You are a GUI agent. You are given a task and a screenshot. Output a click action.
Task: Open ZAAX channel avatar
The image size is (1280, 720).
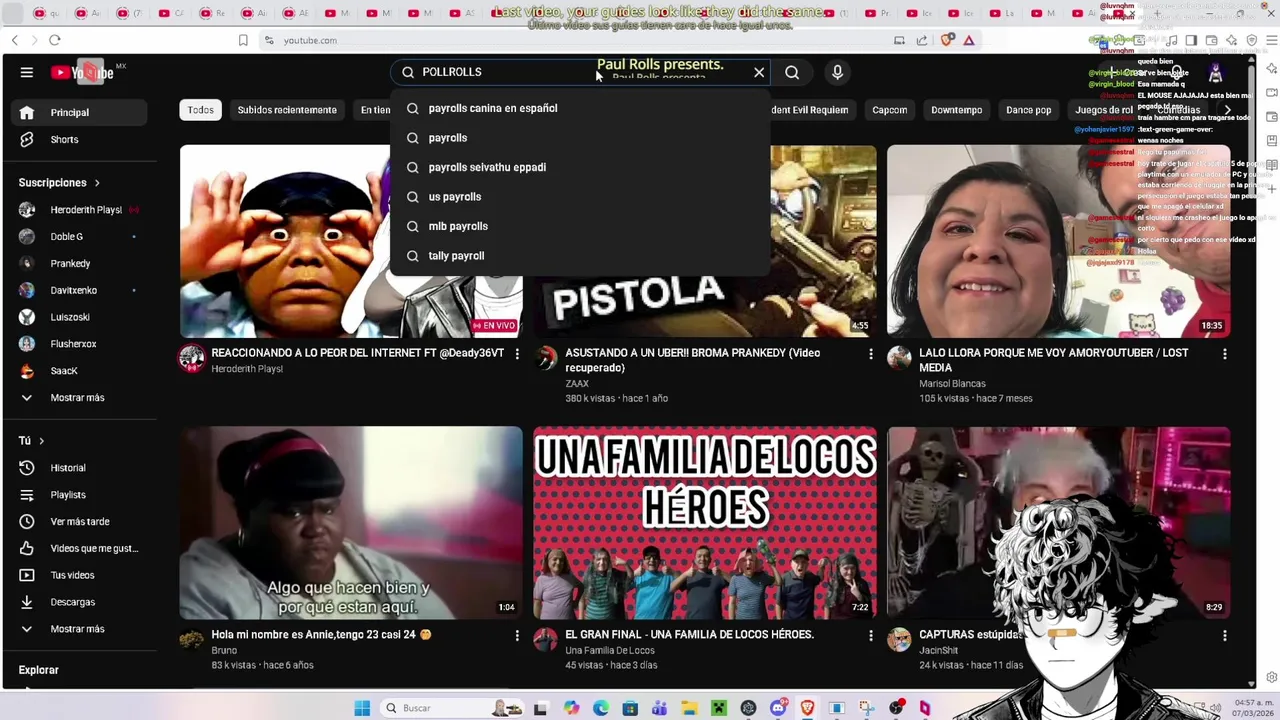coord(546,358)
